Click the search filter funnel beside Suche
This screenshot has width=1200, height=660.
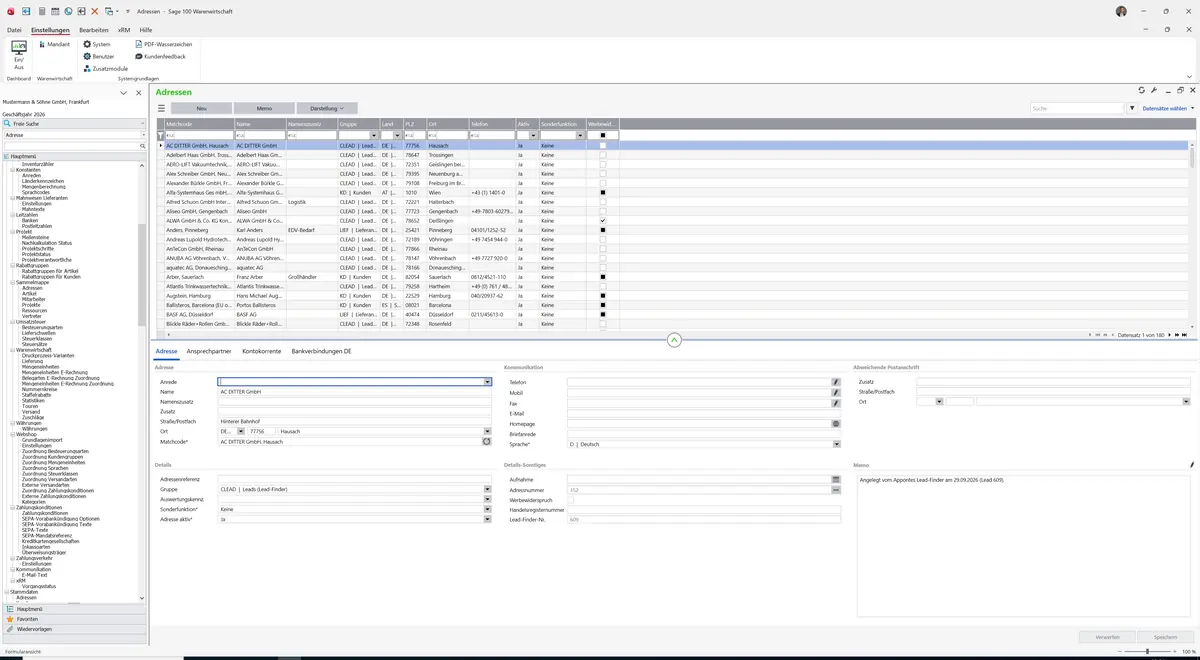coord(1132,108)
